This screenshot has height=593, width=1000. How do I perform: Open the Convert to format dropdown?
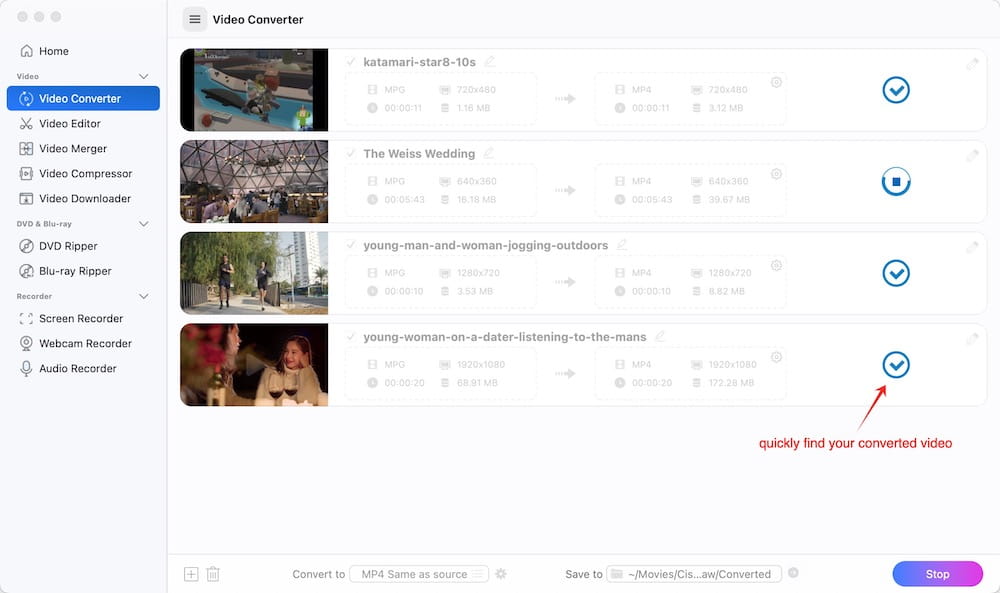419,574
